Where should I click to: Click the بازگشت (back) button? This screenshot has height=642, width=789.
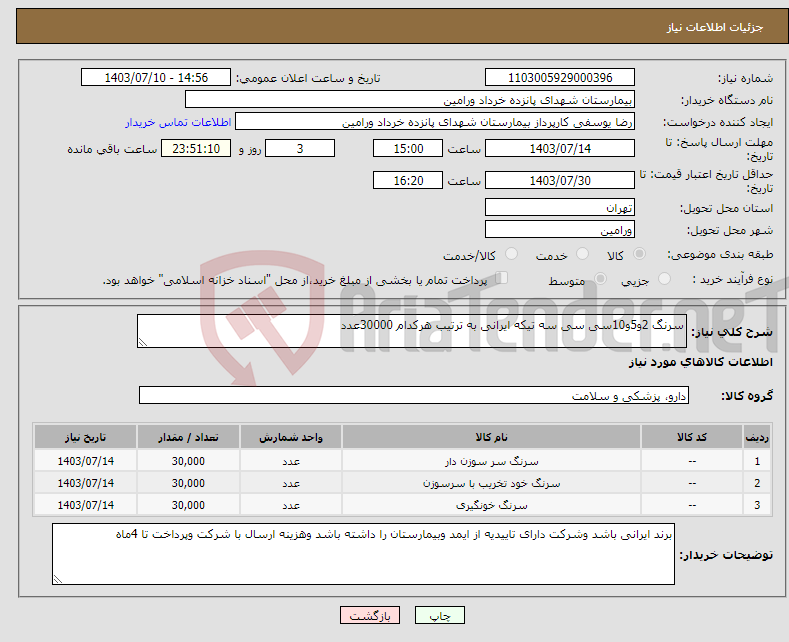coord(369,615)
